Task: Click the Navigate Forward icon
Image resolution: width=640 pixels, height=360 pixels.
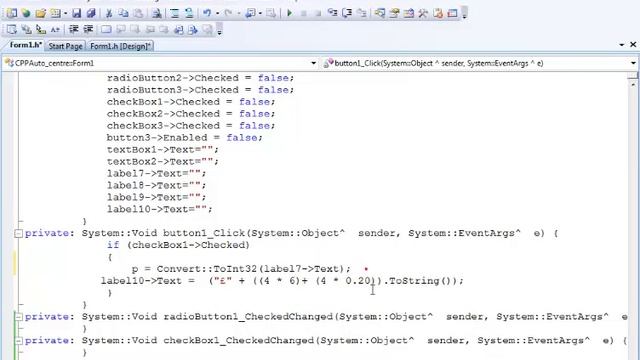Action: [x=271, y=13]
